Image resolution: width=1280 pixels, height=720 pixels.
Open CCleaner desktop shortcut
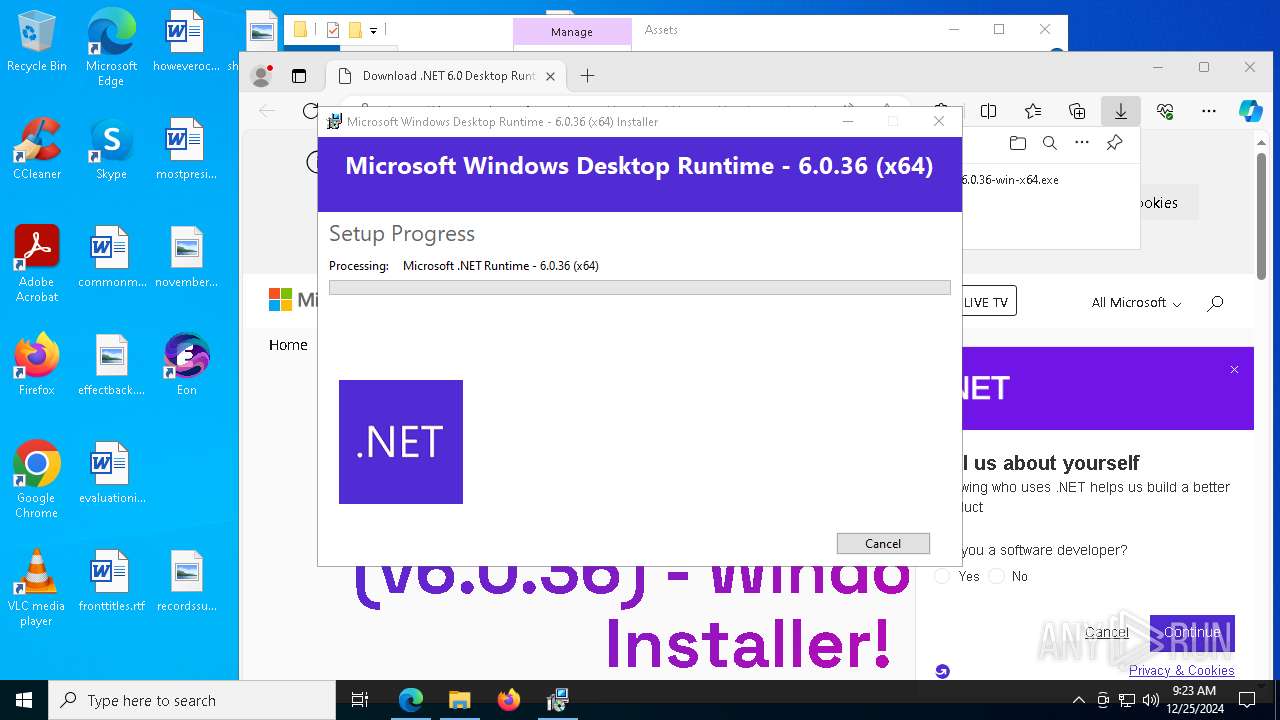37,149
